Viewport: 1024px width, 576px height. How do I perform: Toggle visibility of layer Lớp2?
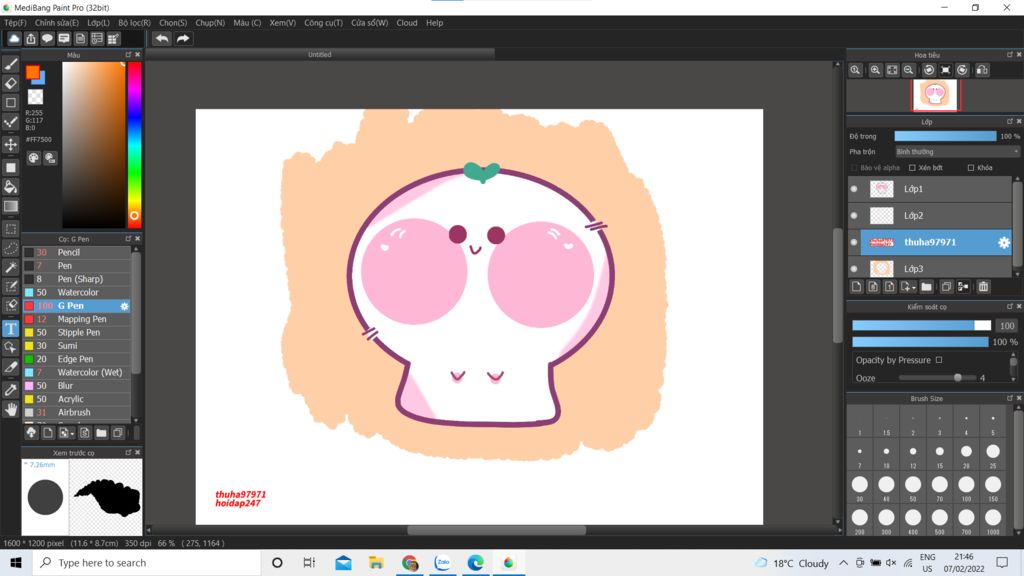click(854, 216)
